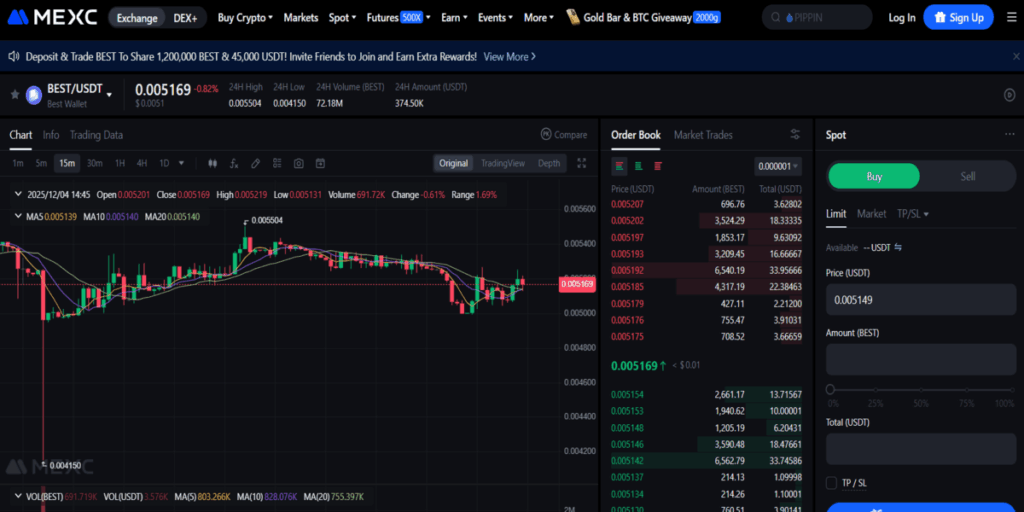Image resolution: width=1024 pixels, height=512 pixels.
Task: Open the indicators fx tool
Action: [234, 163]
